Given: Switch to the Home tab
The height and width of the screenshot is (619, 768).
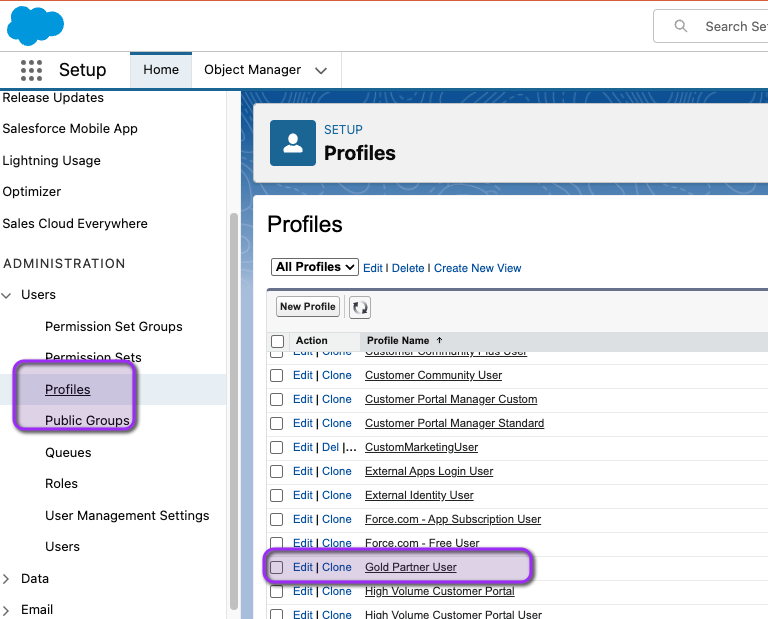Looking at the screenshot, I should pyautogui.click(x=161, y=70).
